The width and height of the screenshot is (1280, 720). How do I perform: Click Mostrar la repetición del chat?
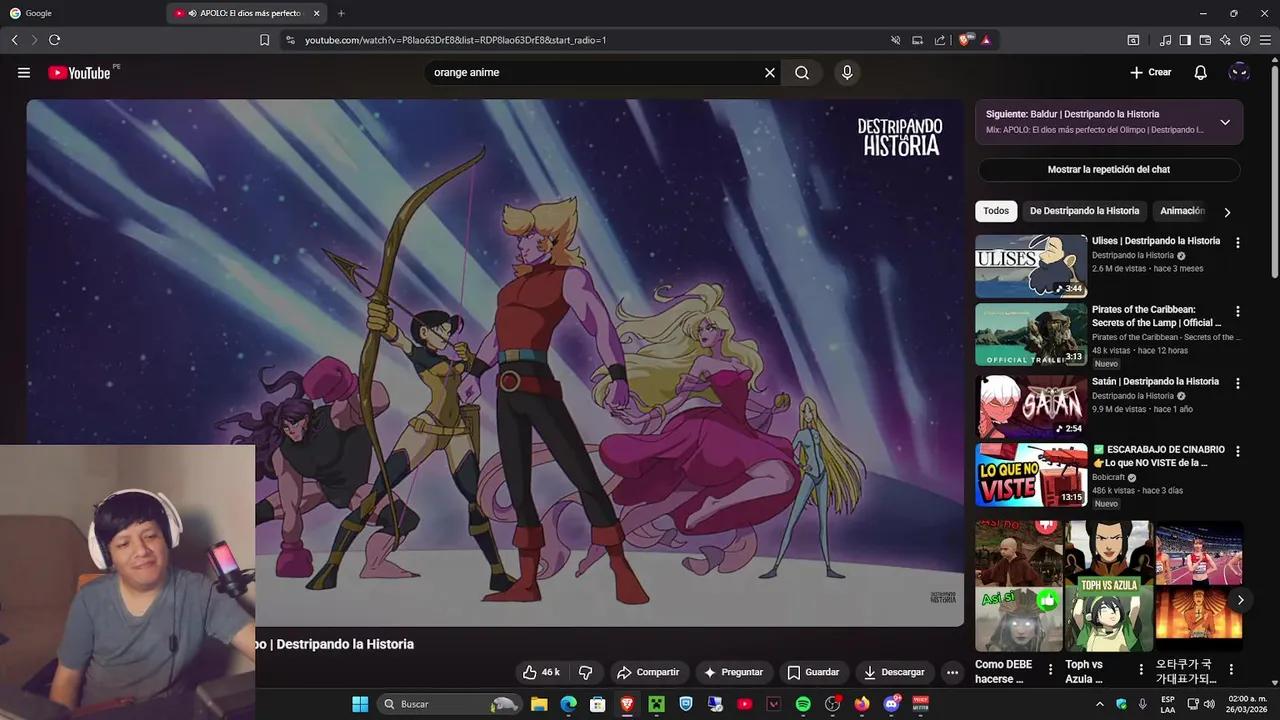point(1108,169)
